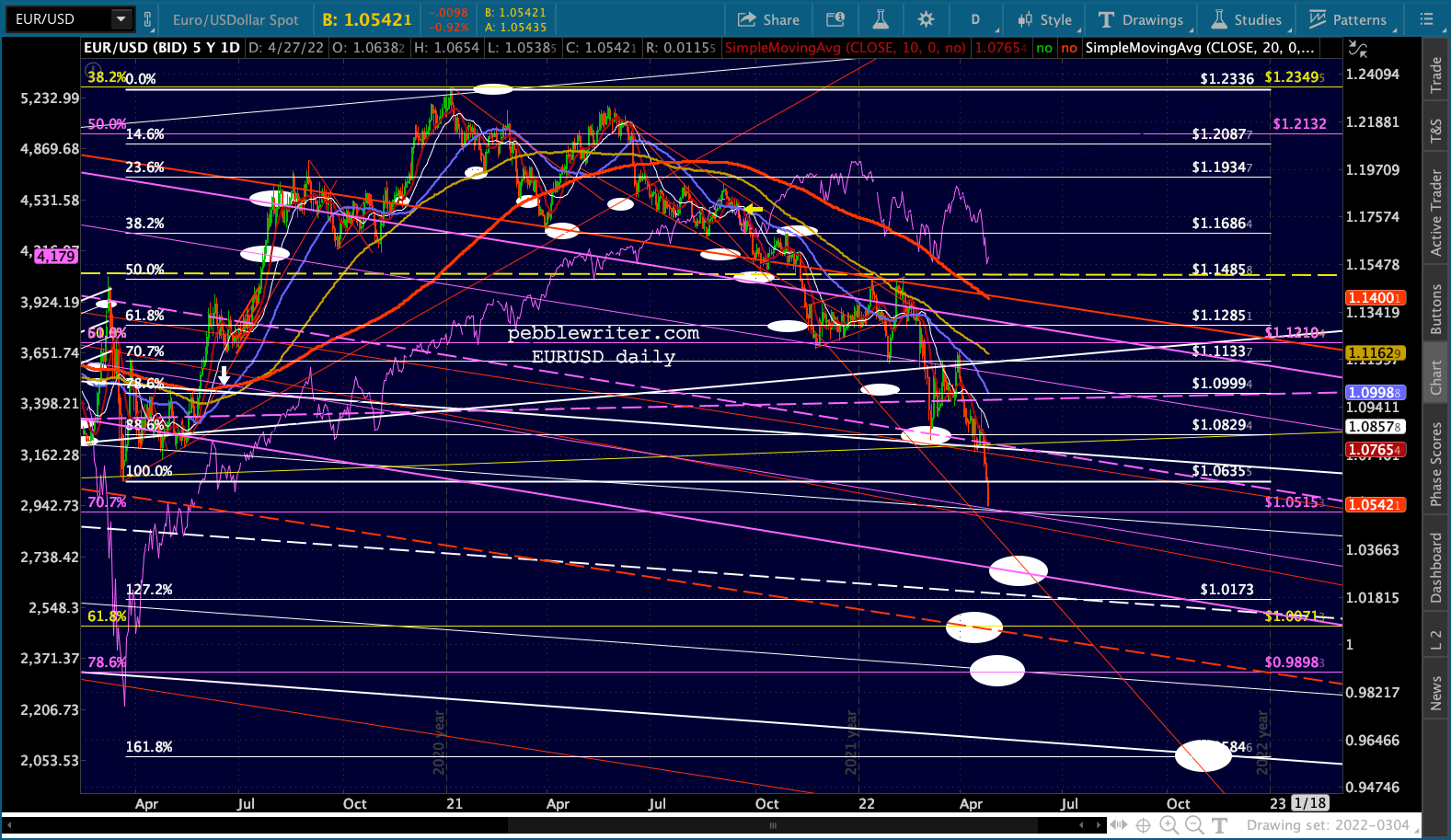The width and height of the screenshot is (1451, 840).
Task: Click the yellow left arrow drawing on chart
Action: 754,210
